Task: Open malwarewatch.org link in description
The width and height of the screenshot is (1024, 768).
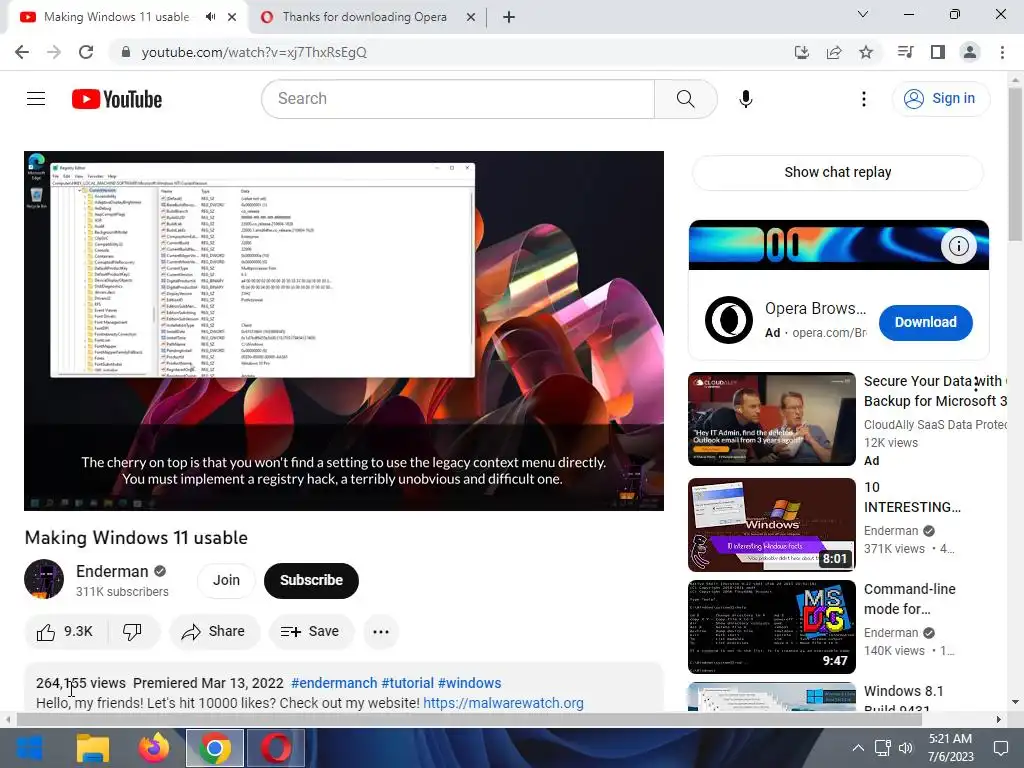Action: tap(503, 703)
